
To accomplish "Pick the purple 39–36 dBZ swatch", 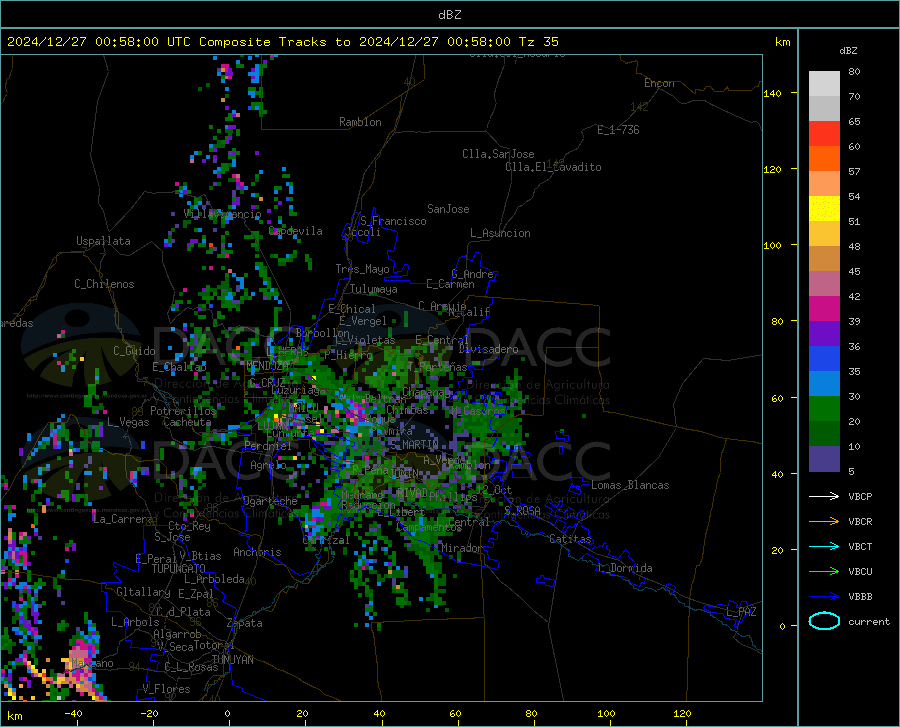I will tap(824, 333).
